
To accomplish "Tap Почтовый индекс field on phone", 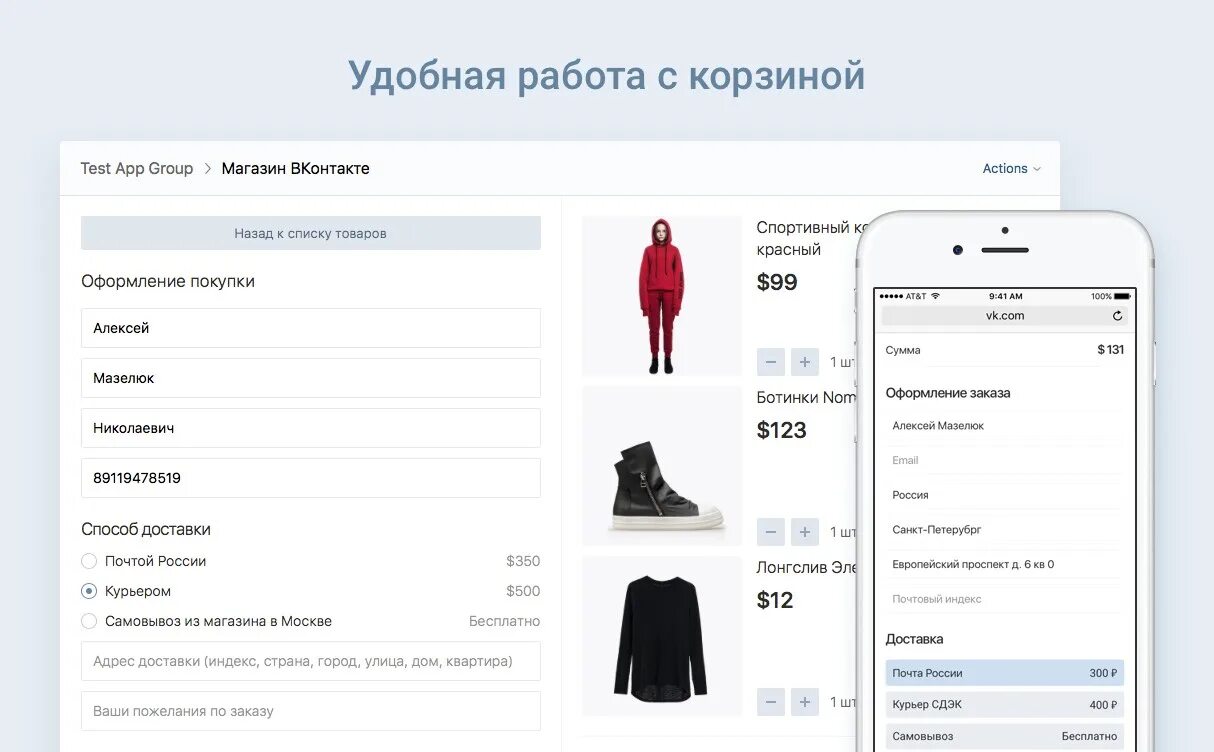I will 1005,599.
